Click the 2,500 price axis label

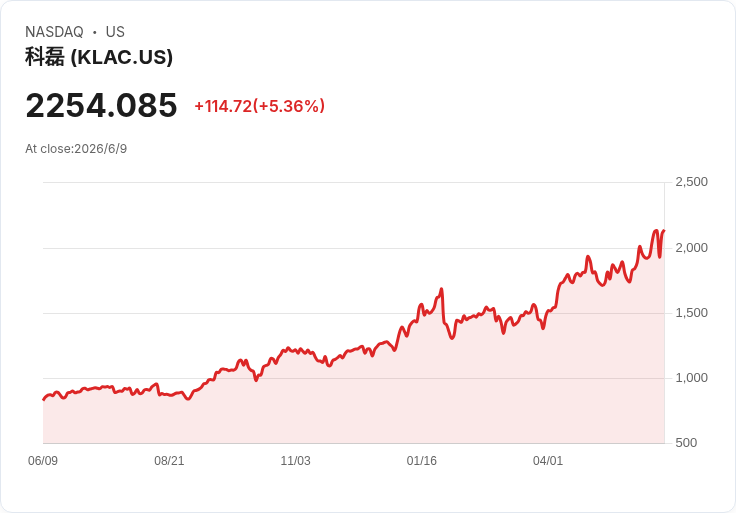click(691, 182)
